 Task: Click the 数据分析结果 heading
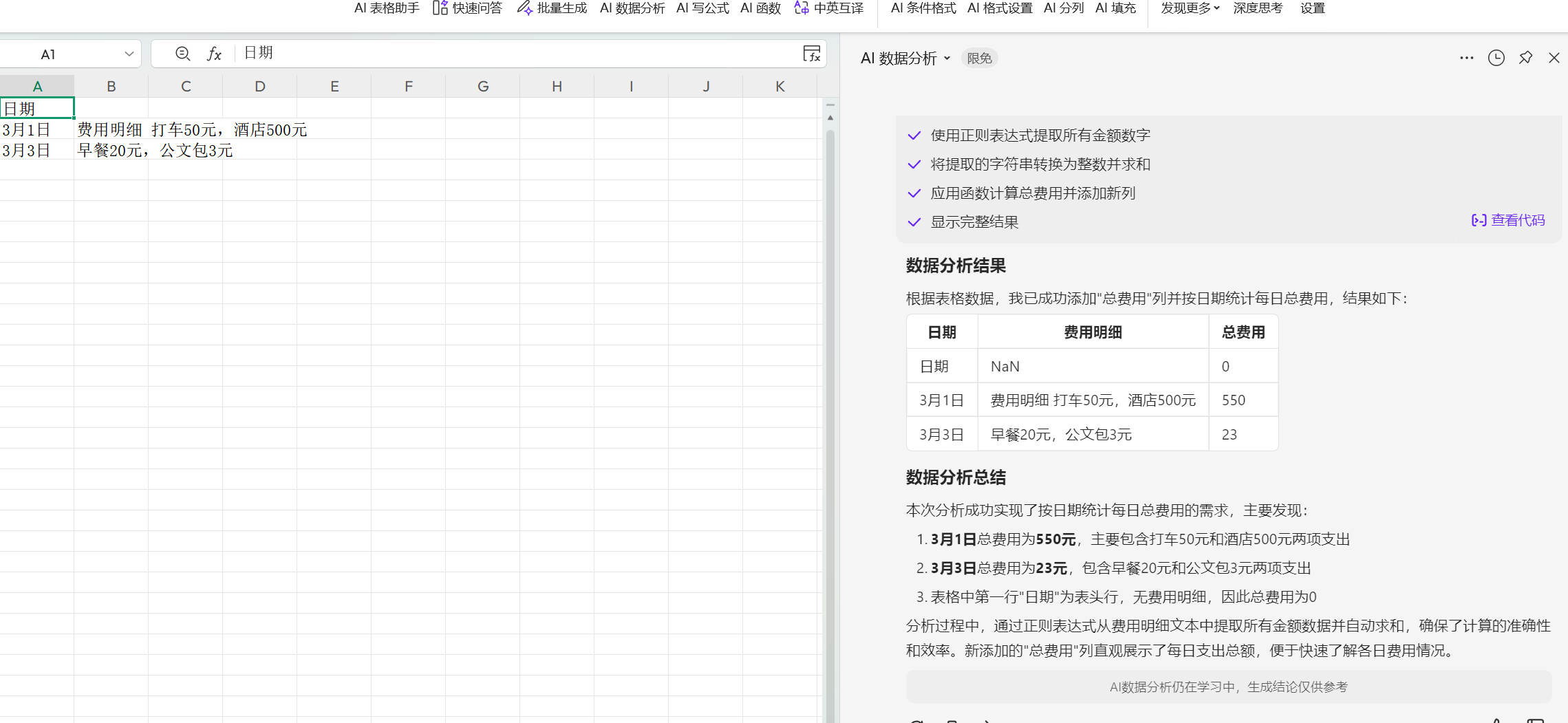(x=956, y=266)
